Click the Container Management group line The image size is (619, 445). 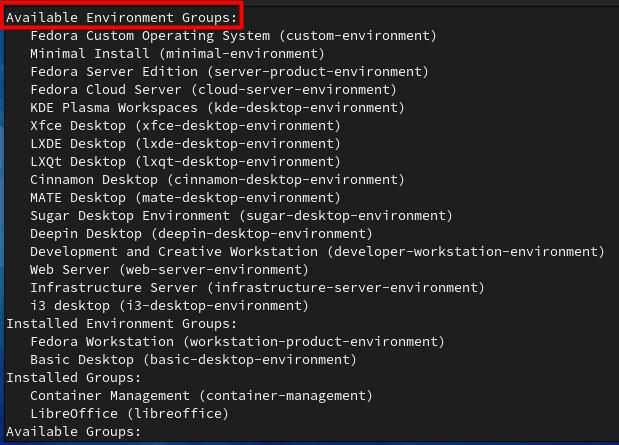(x=201, y=395)
